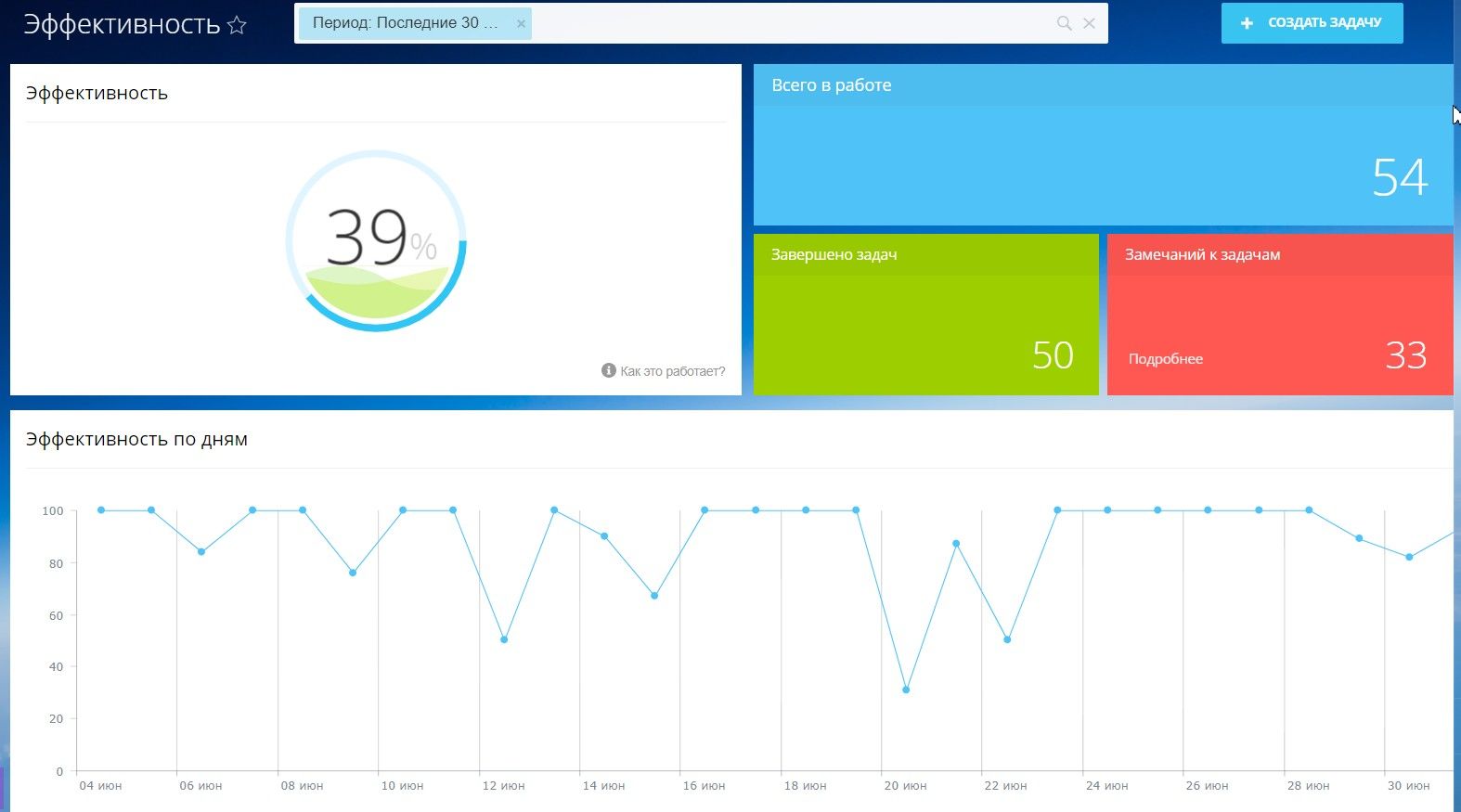Select the data point at 22 июн
The width and height of the screenshot is (1461, 812).
[x=1007, y=639]
